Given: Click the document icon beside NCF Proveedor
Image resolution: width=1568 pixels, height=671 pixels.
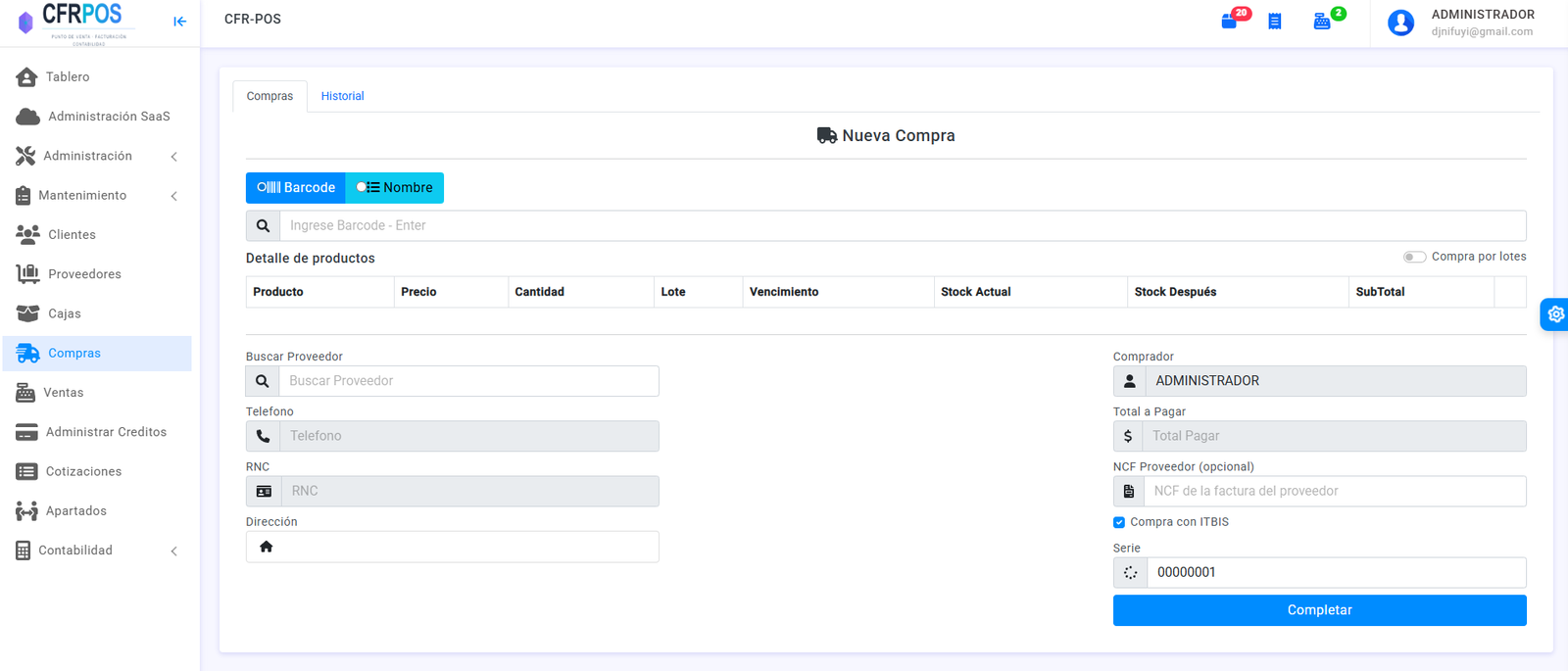Looking at the screenshot, I should 1129,491.
